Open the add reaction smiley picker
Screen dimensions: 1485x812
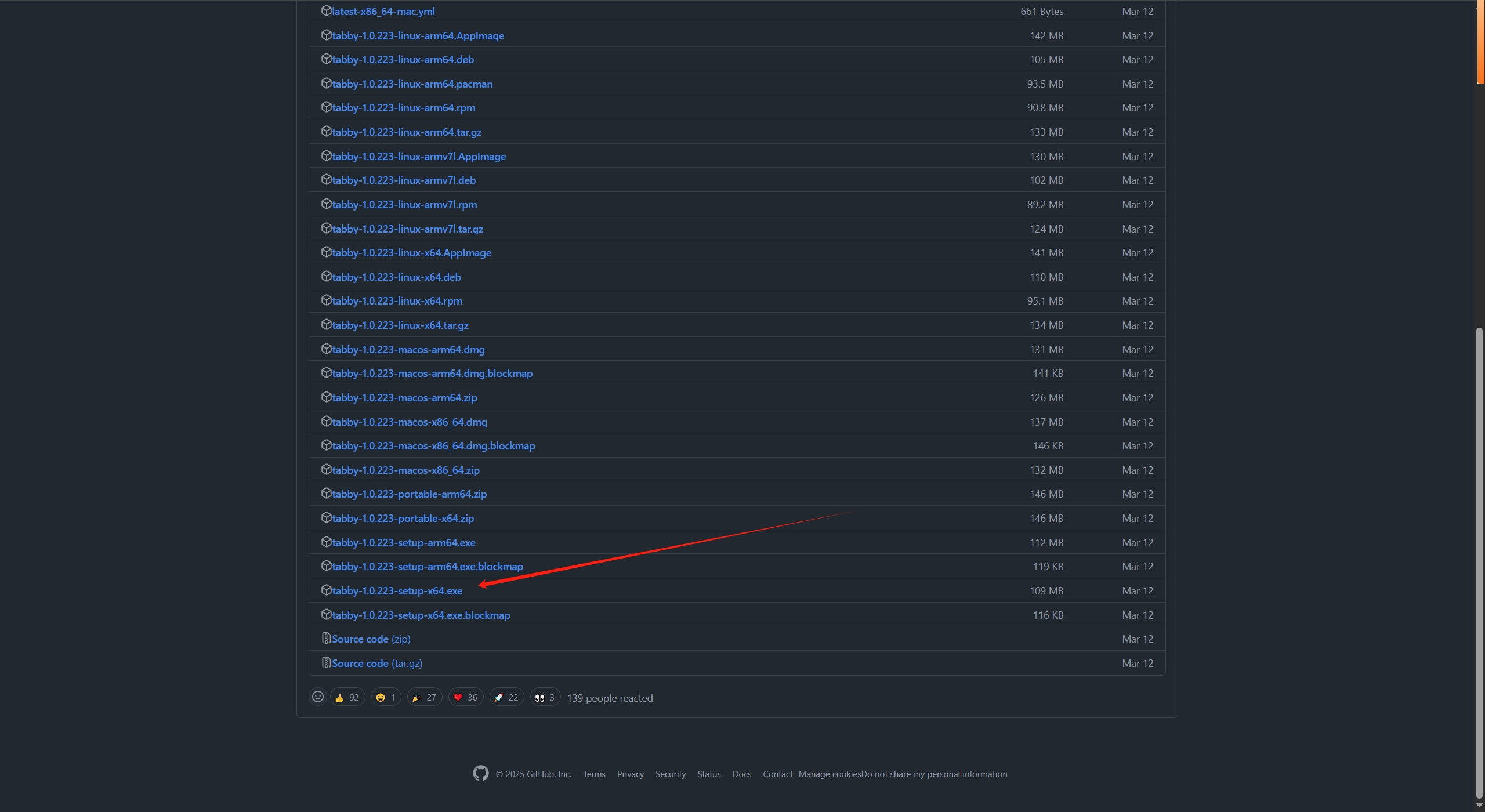318,697
